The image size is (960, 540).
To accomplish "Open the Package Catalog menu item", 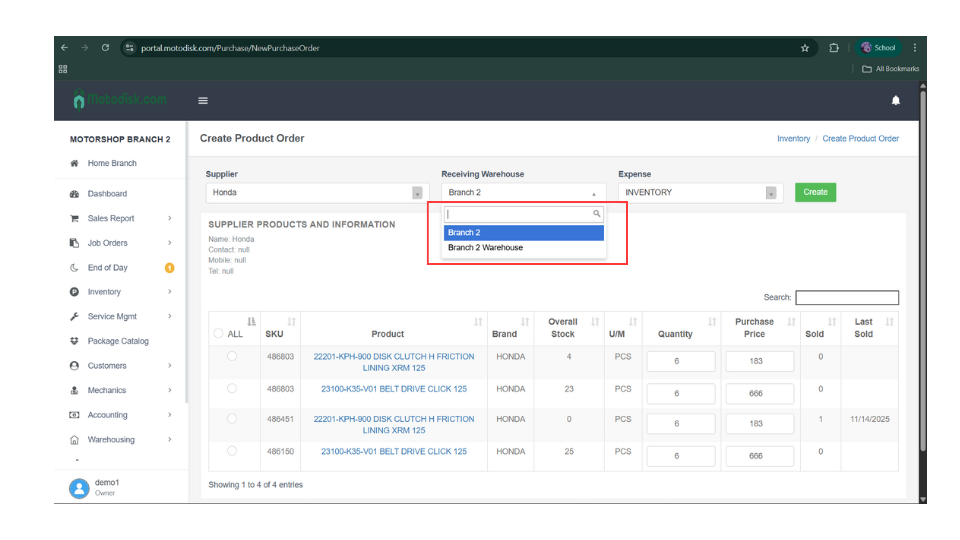I will [117, 341].
